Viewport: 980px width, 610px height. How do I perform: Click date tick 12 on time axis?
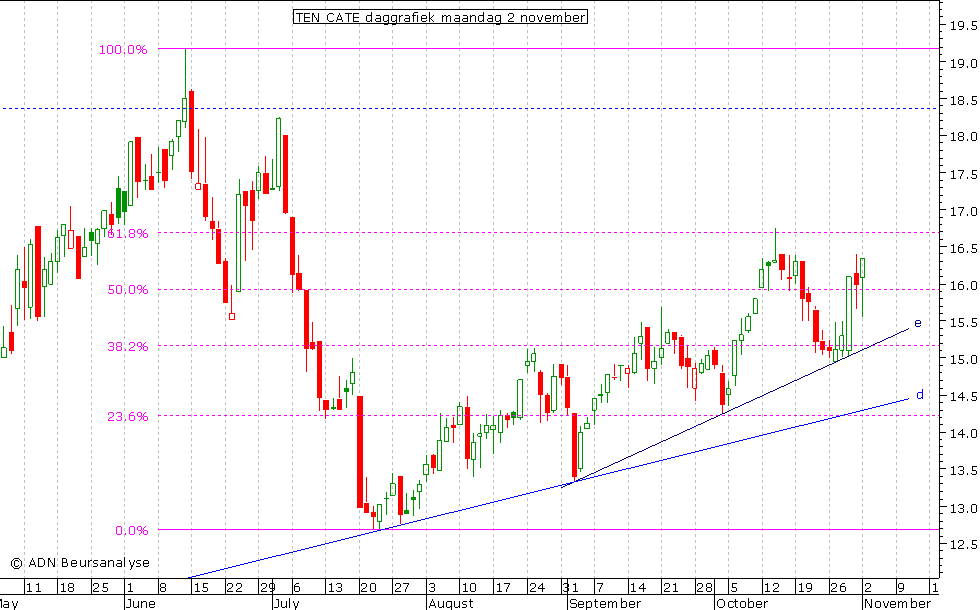(772, 588)
